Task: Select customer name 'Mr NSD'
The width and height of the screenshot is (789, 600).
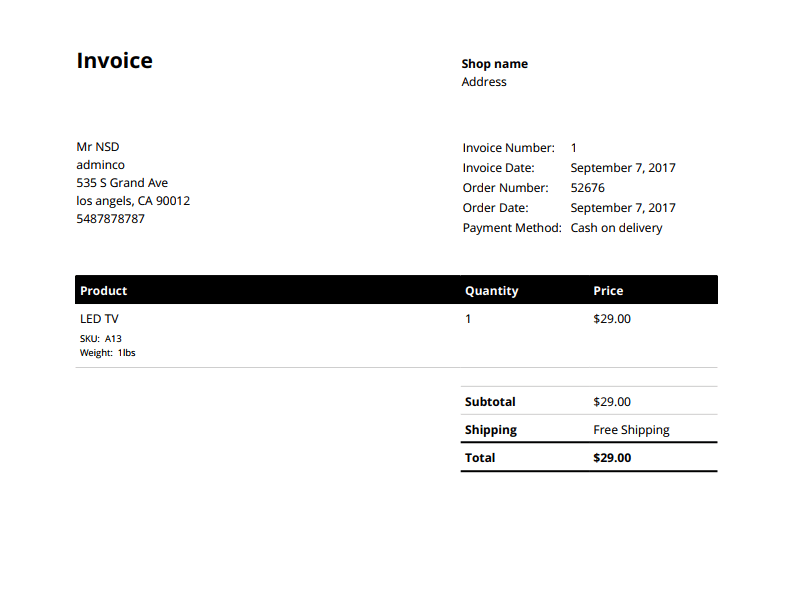Action: tap(98, 147)
